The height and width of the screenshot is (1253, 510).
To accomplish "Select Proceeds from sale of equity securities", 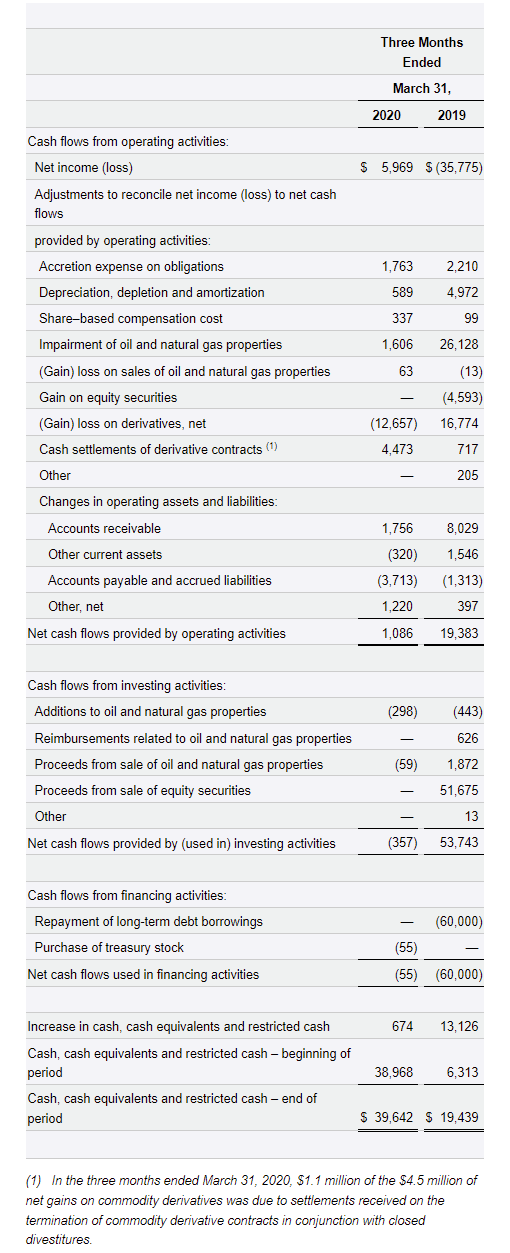I will 143,790.
